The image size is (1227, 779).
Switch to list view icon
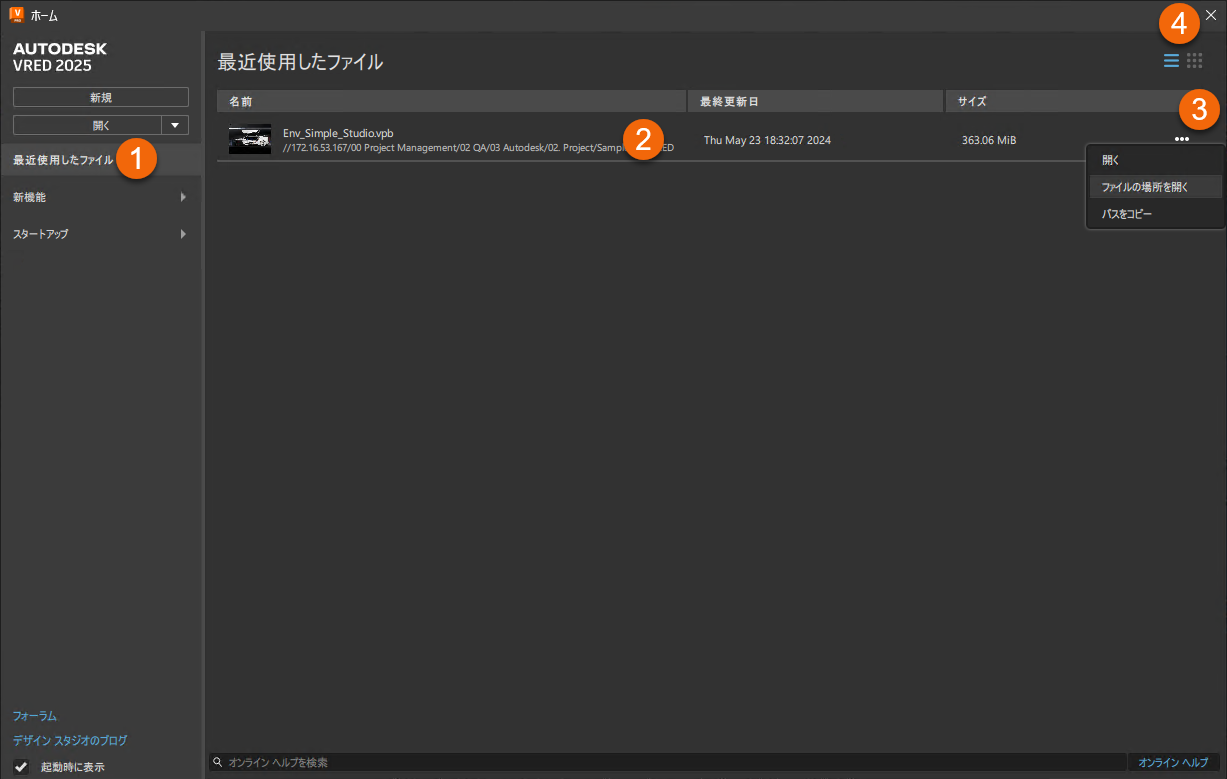[x=1171, y=61]
